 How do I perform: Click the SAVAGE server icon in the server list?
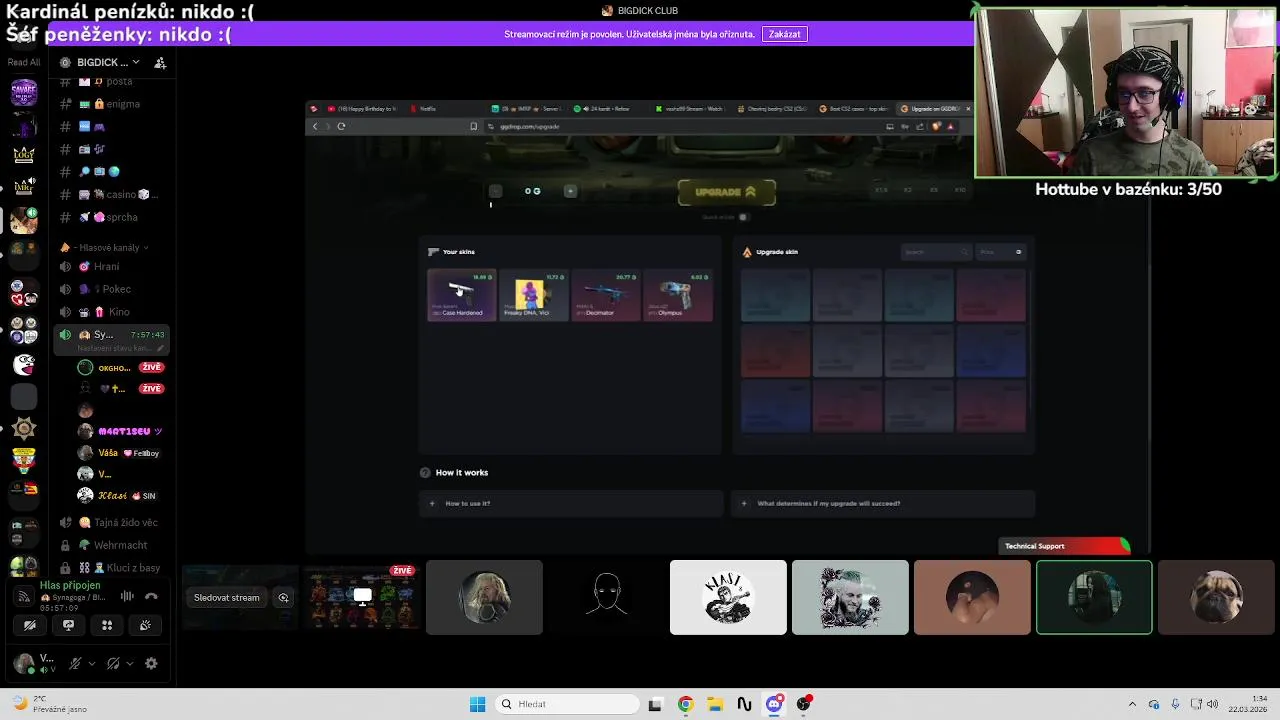[x=24, y=93]
